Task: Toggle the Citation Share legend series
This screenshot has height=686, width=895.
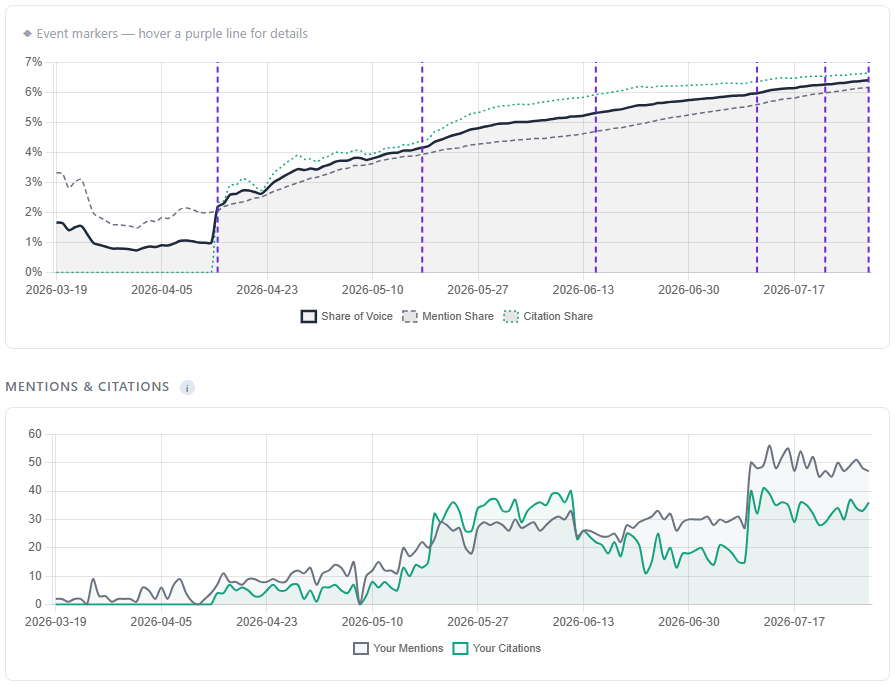Action: click(549, 316)
